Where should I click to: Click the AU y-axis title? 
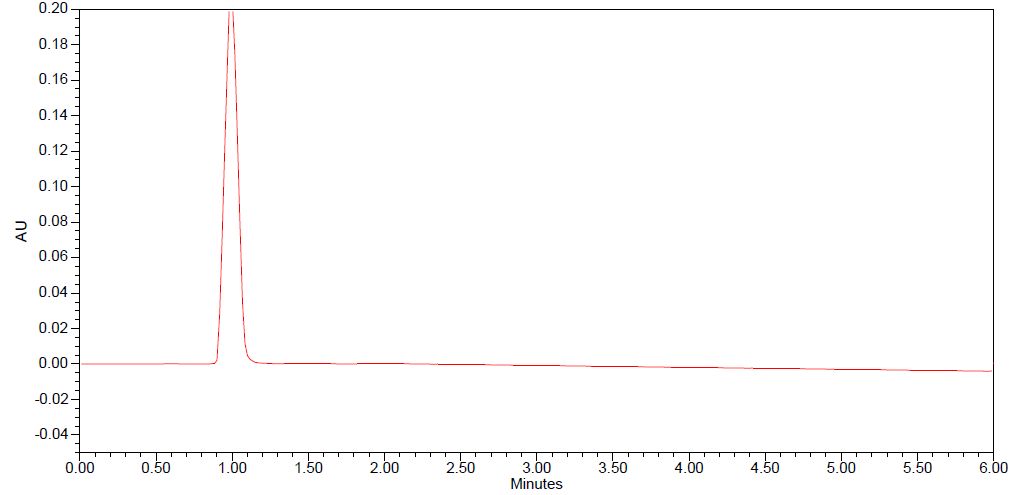pos(21,231)
